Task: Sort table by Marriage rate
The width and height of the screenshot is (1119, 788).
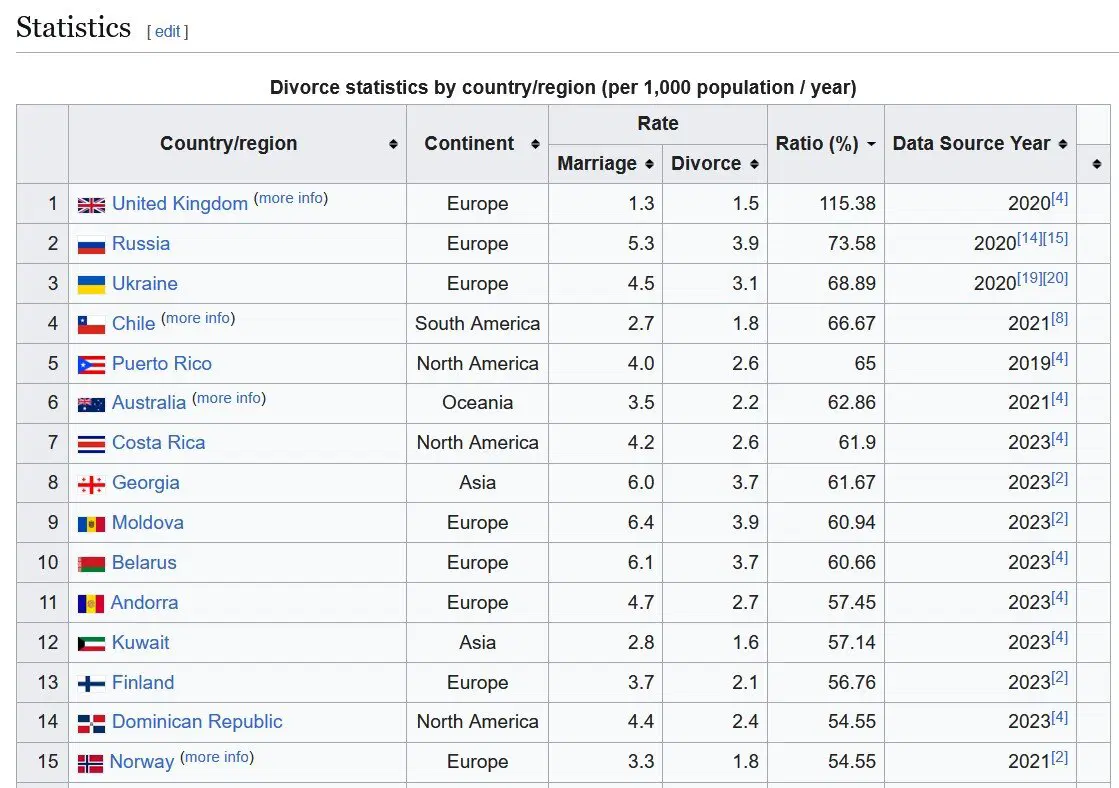Action: tap(650, 164)
